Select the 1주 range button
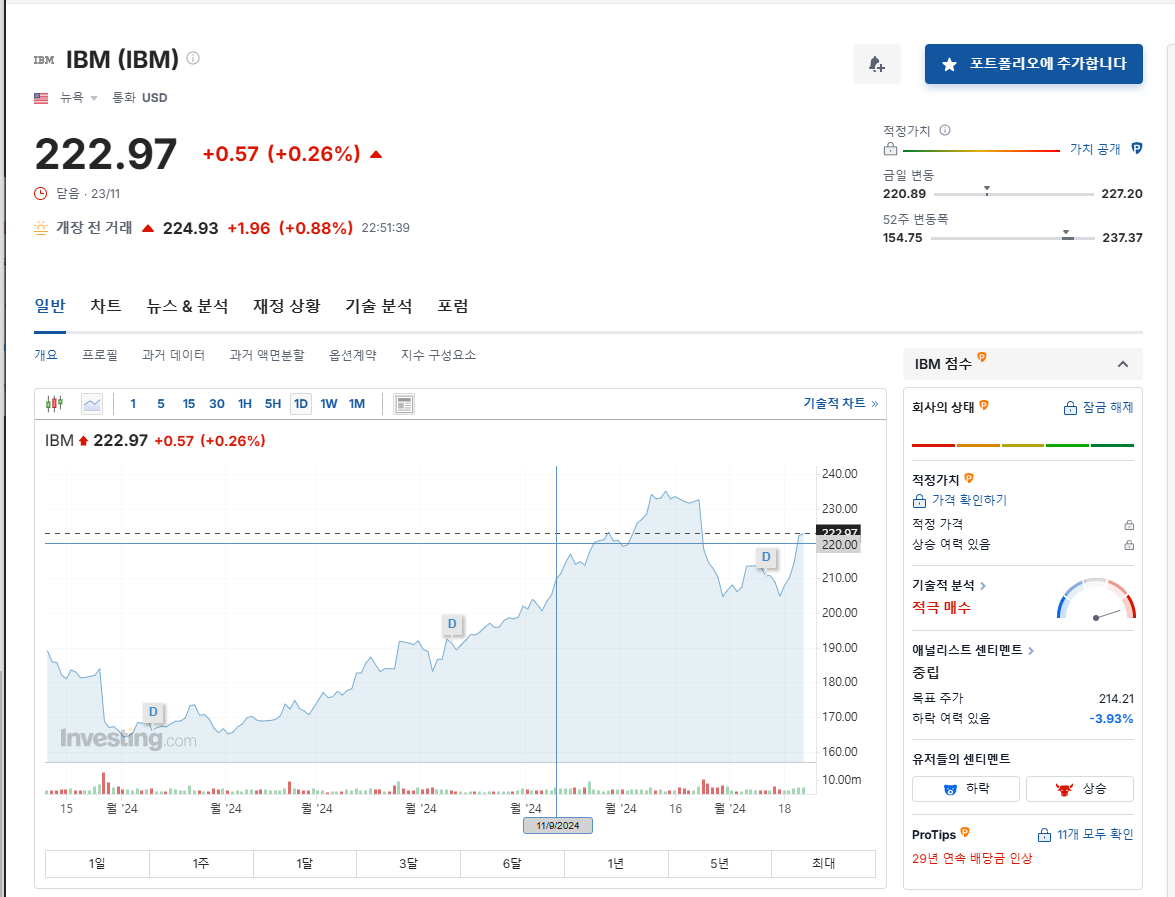 (201, 863)
